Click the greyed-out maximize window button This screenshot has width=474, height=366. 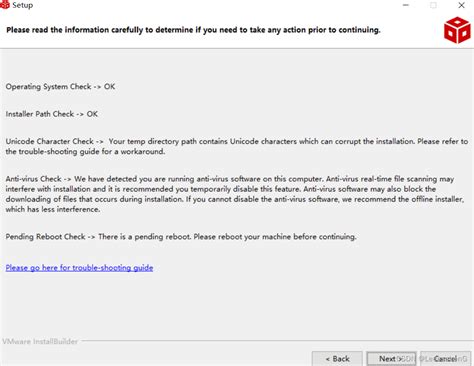pos(433,5)
